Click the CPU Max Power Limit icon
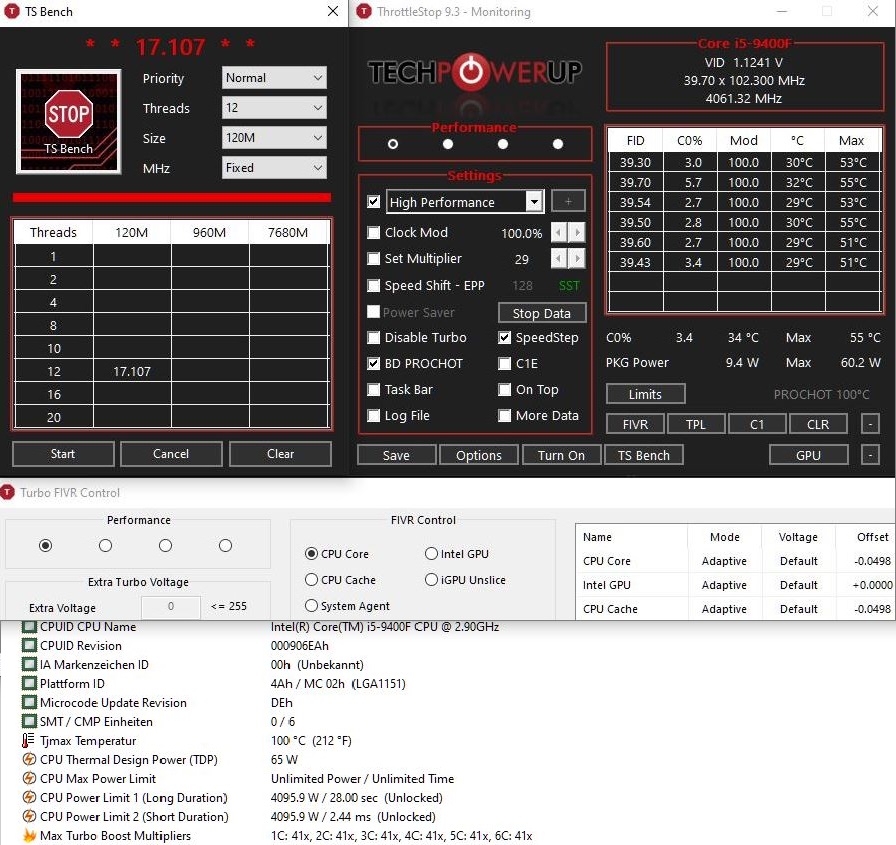The image size is (896, 845). click(29, 778)
